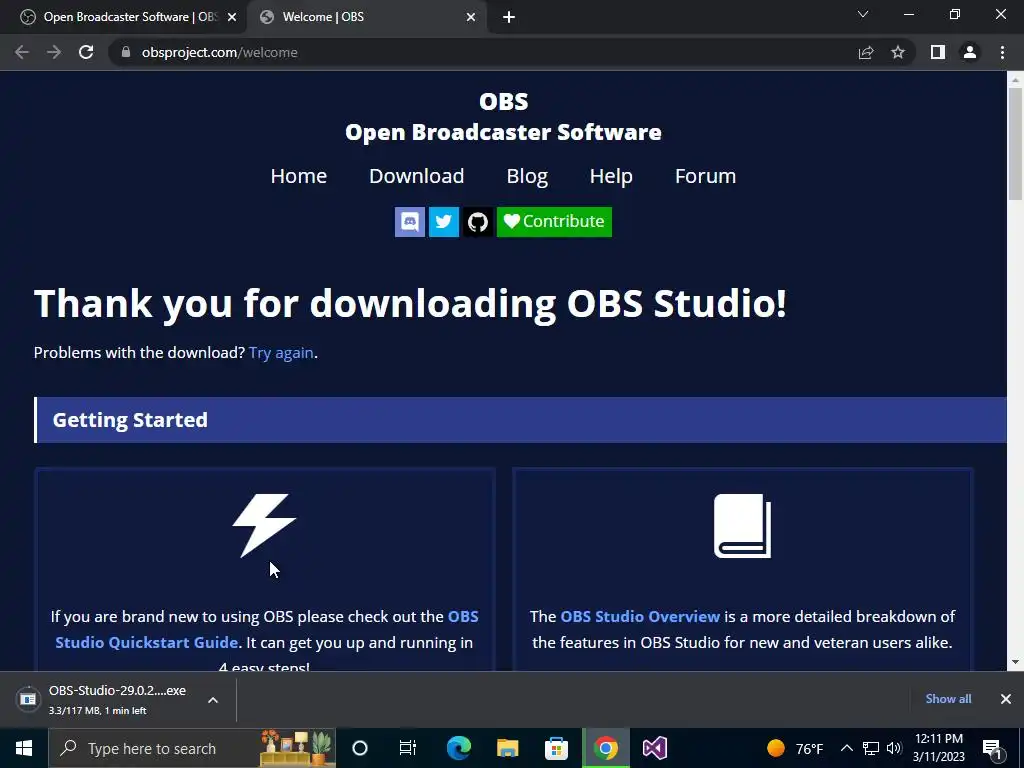The width and height of the screenshot is (1024, 768).
Task: Close the Open Broadcaster Software tab
Action: pyautogui.click(x=232, y=18)
